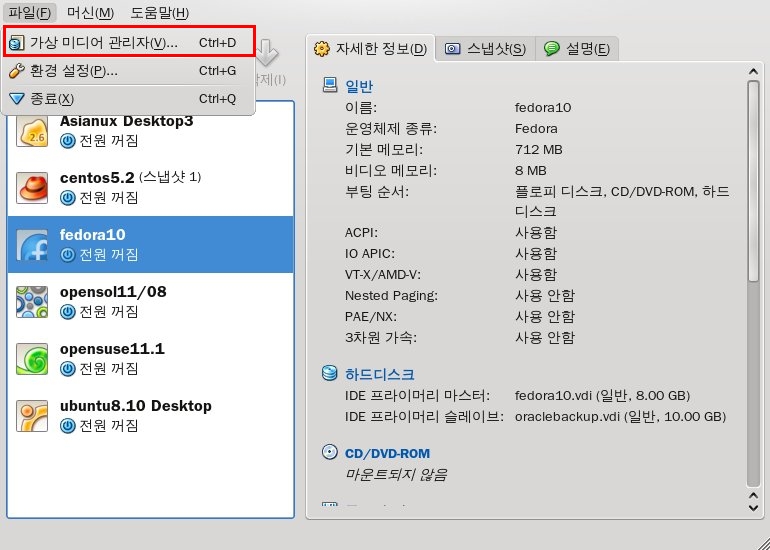This screenshot has height=550, width=770.
Task: Select the Asianux Desktop3 virtual machine
Action: [x=151, y=131]
